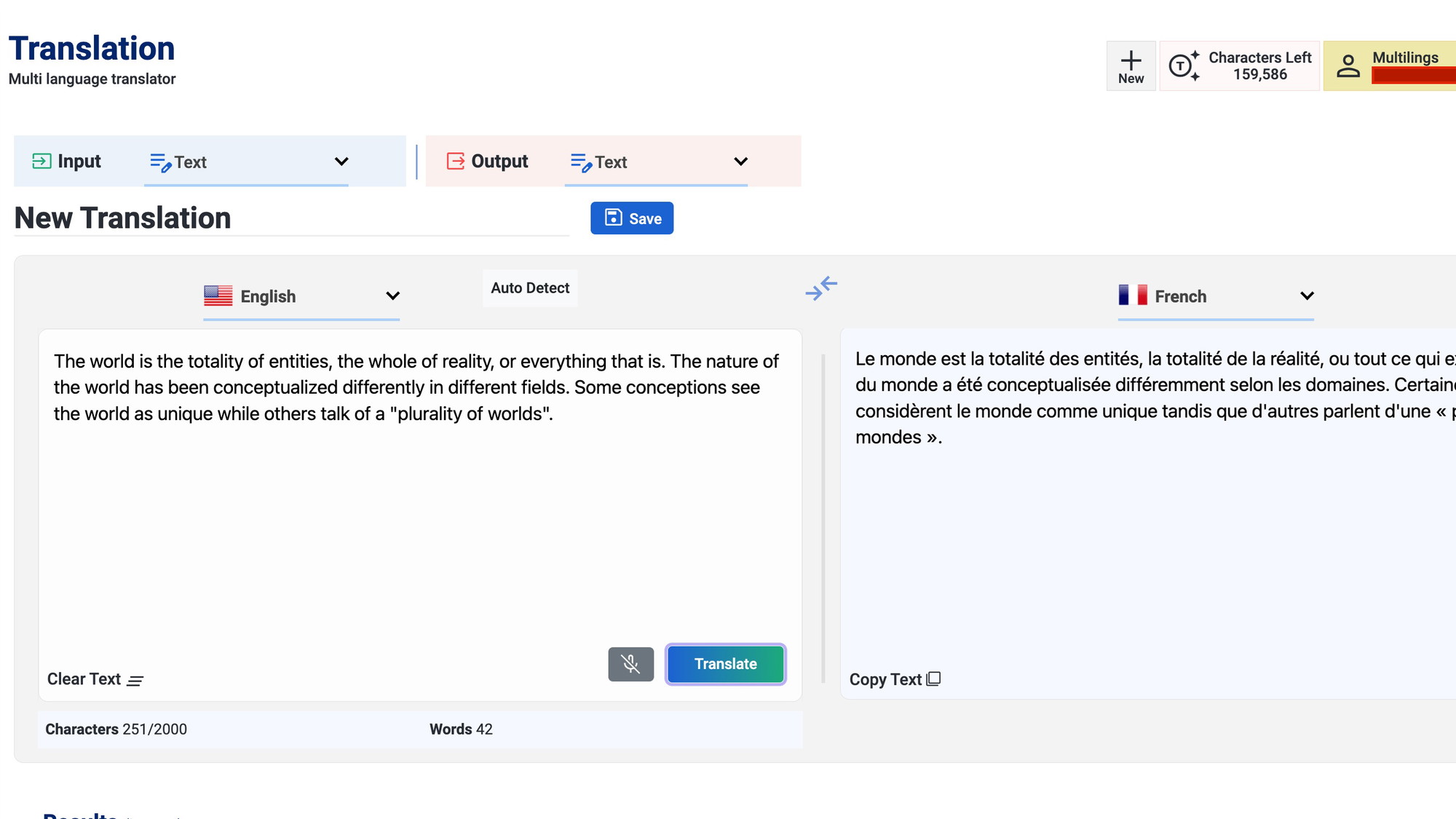Screen dimensions: 1456x819
Task: Toggle the muted microphone button
Action: coord(630,664)
